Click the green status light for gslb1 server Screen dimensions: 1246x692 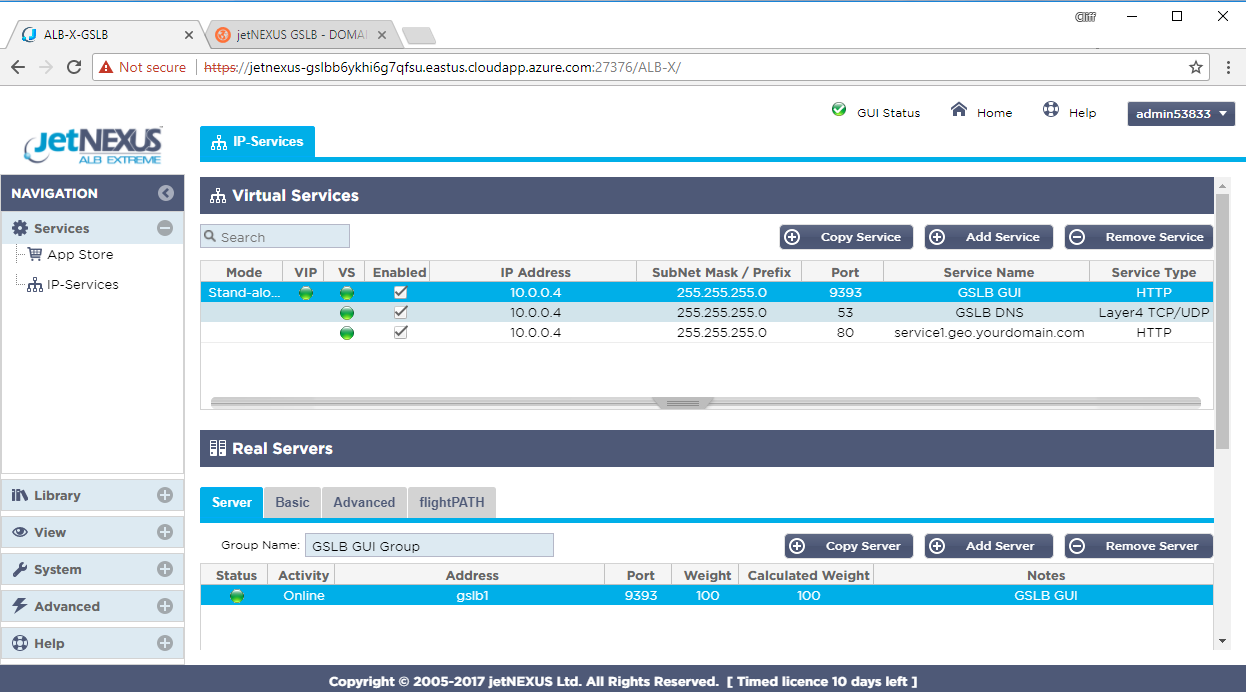tap(237, 596)
